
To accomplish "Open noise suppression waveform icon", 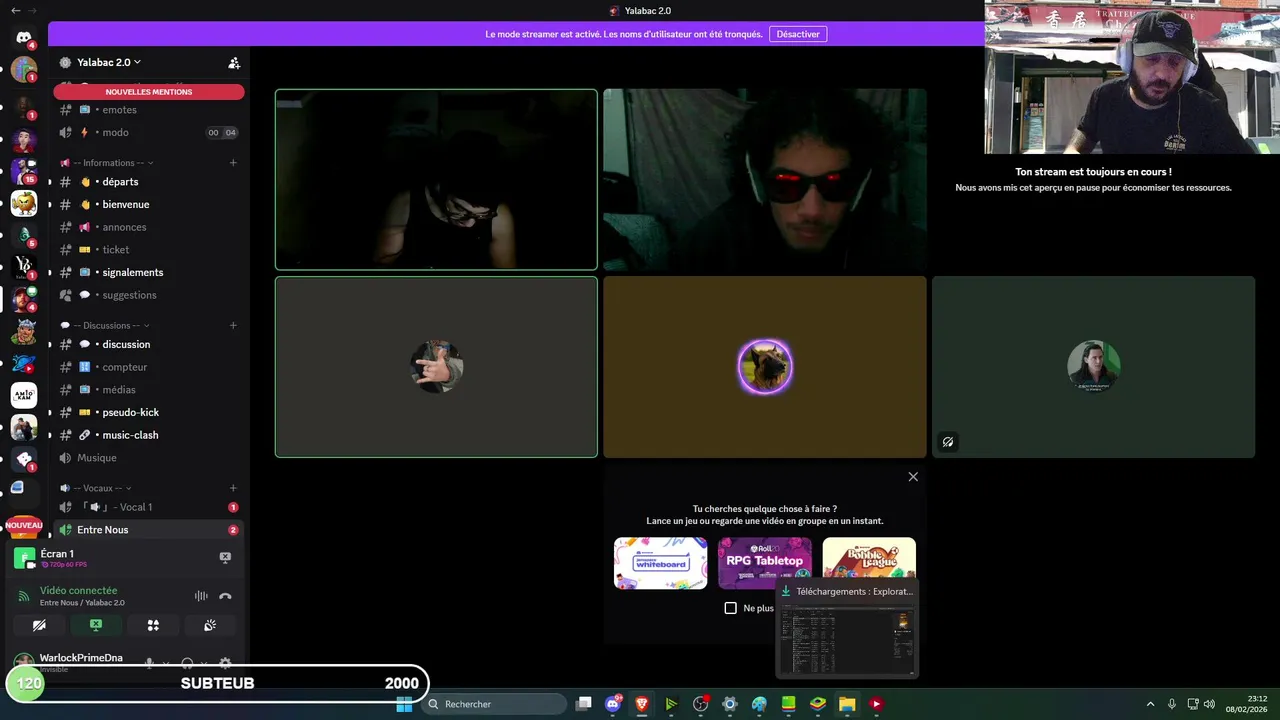I will [201, 596].
